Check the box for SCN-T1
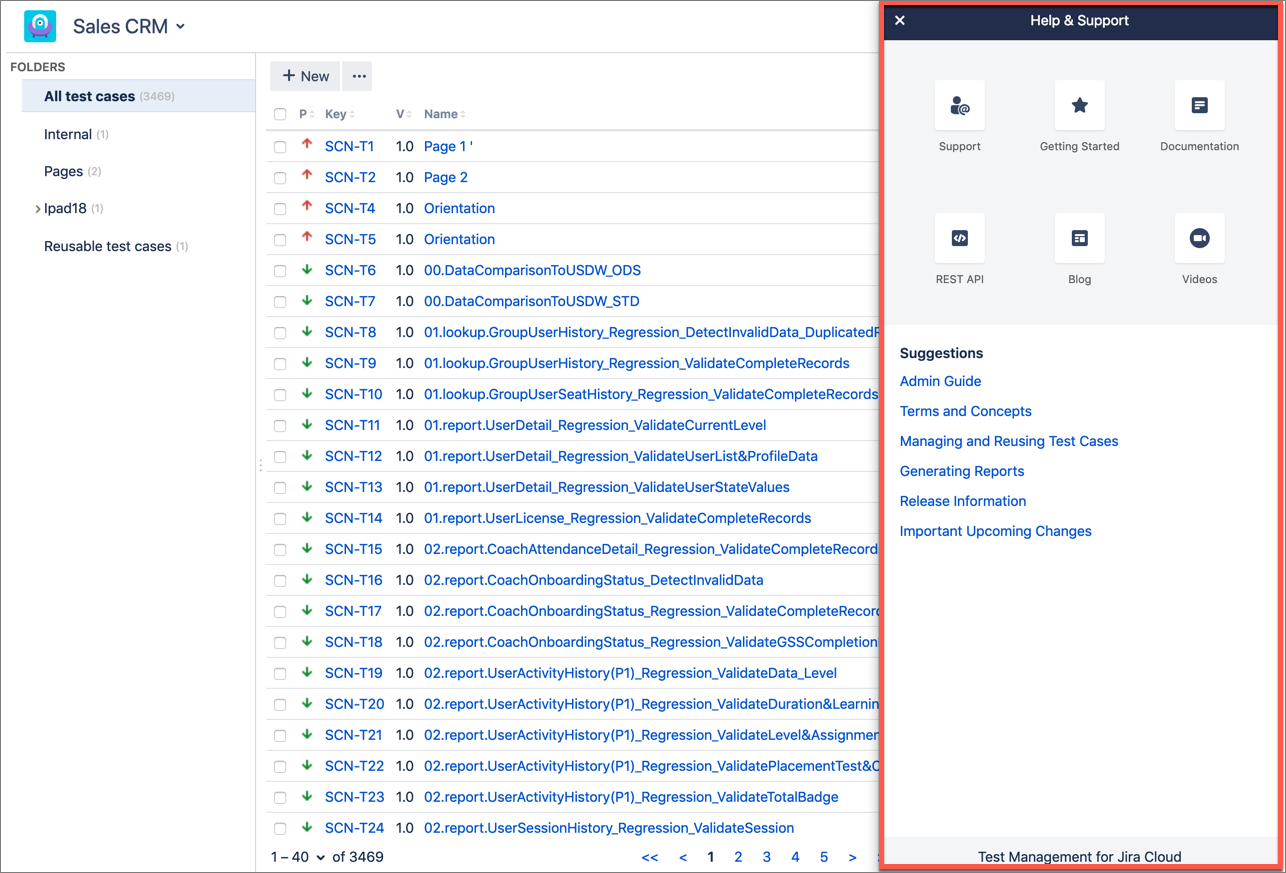This screenshot has height=873, width=1286. pyautogui.click(x=280, y=147)
